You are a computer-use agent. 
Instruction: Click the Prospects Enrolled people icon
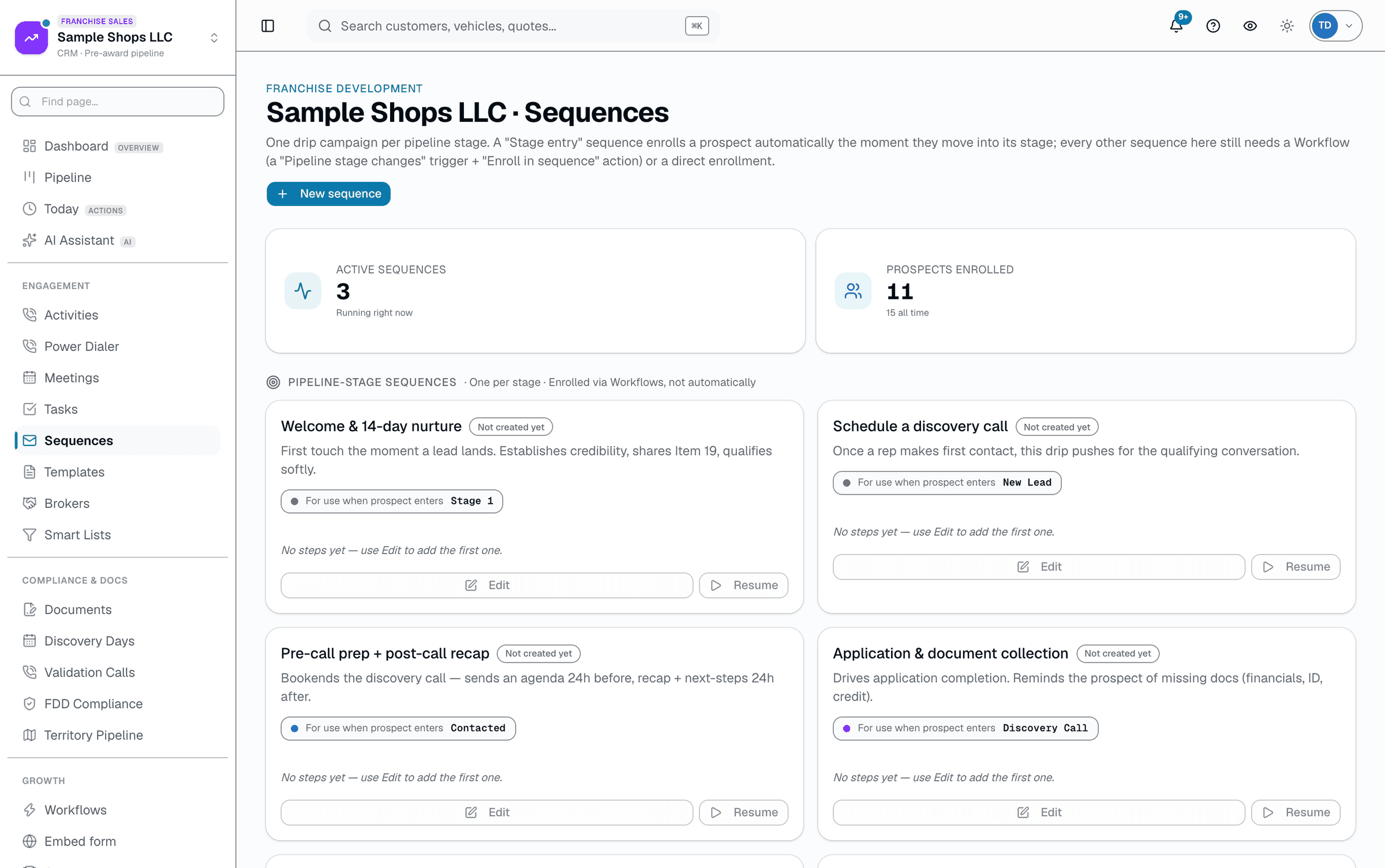pos(853,291)
